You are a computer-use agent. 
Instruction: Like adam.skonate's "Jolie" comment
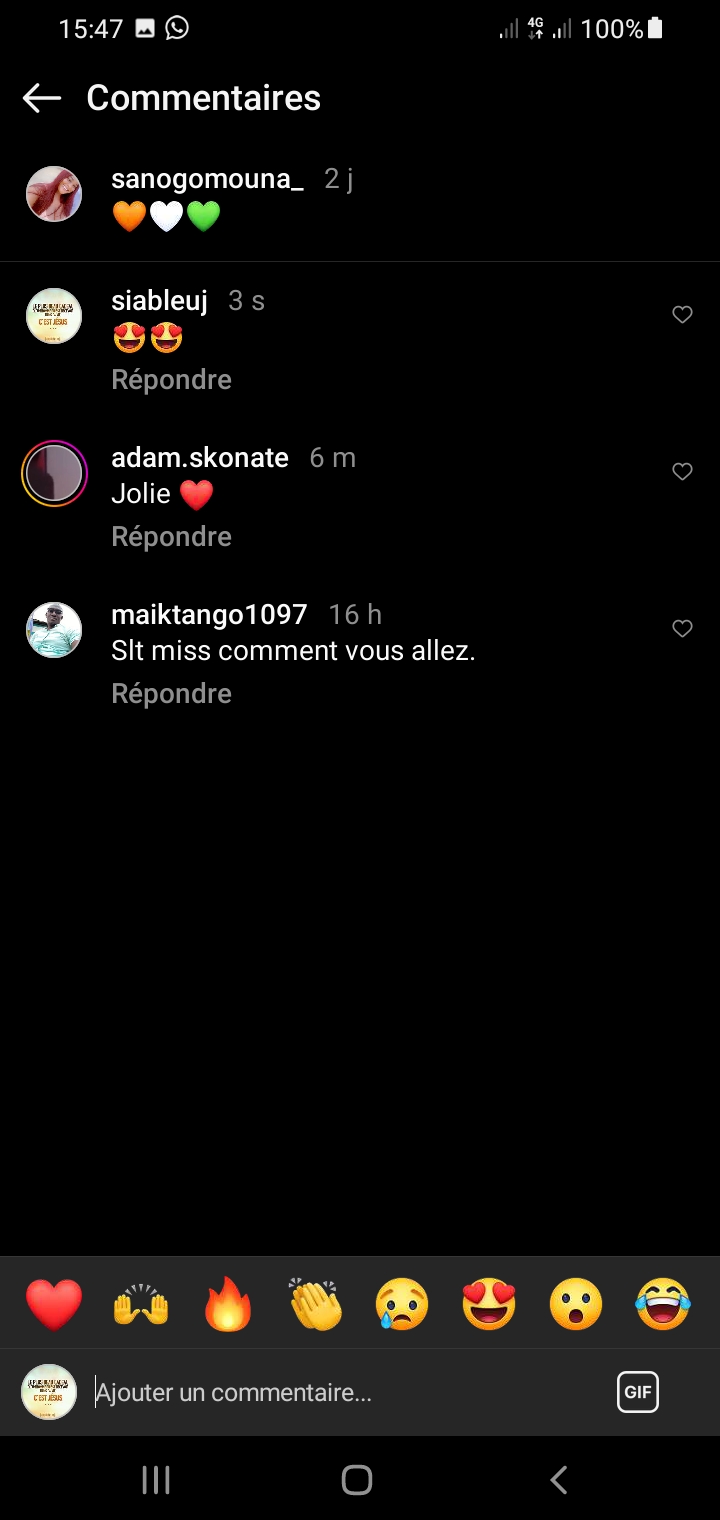click(682, 472)
